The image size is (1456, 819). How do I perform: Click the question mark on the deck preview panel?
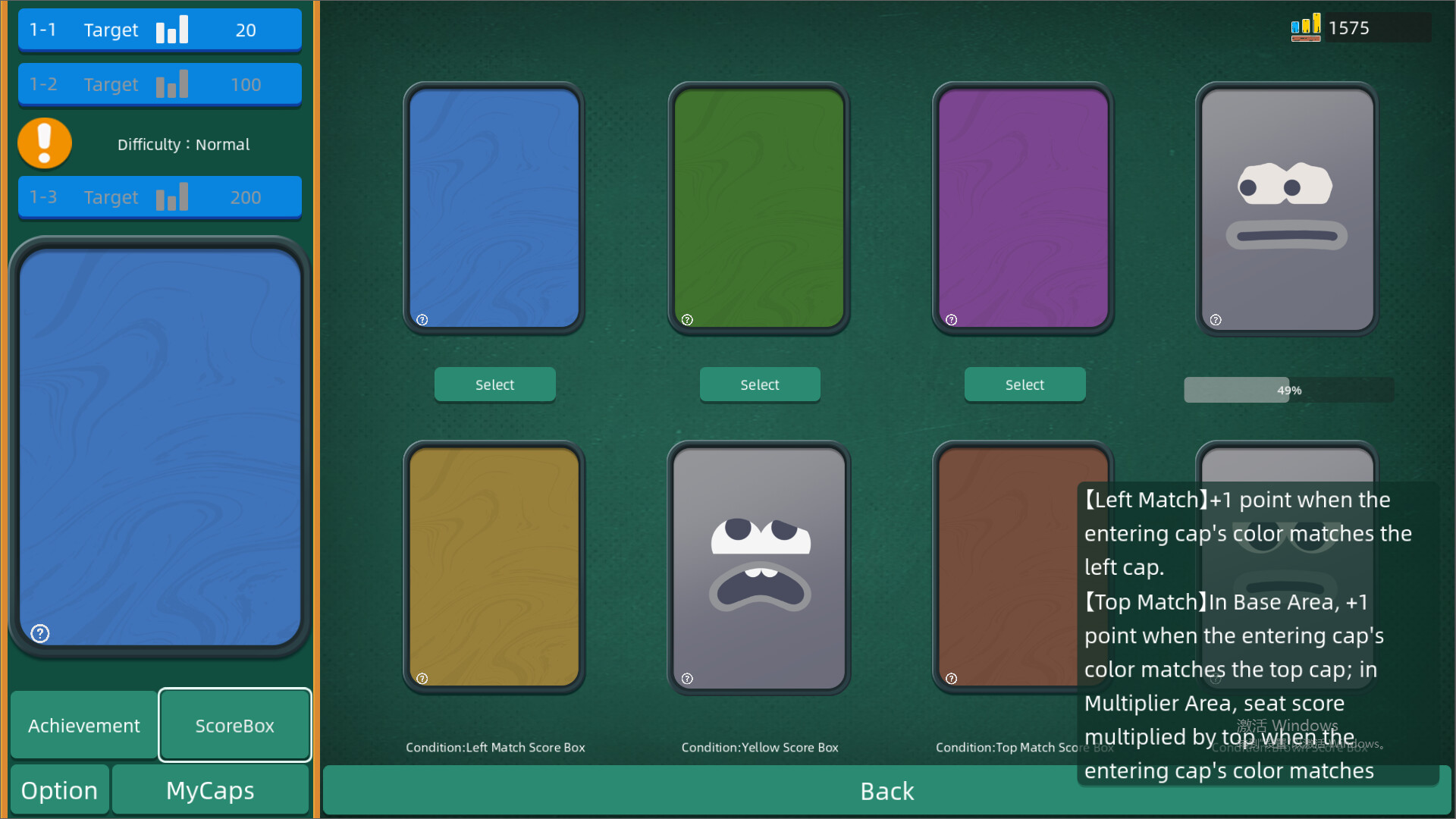click(x=39, y=633)
